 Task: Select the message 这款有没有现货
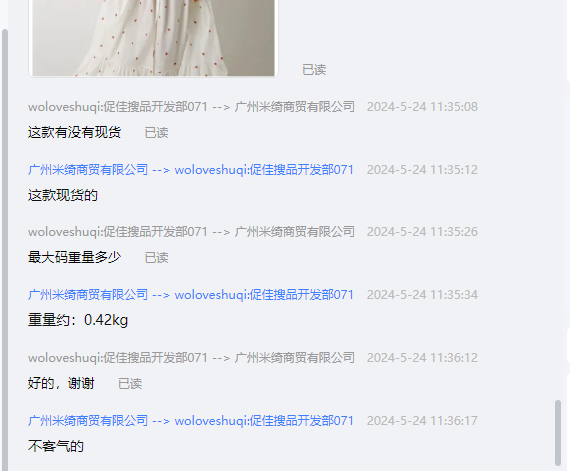tap(74, 132)
